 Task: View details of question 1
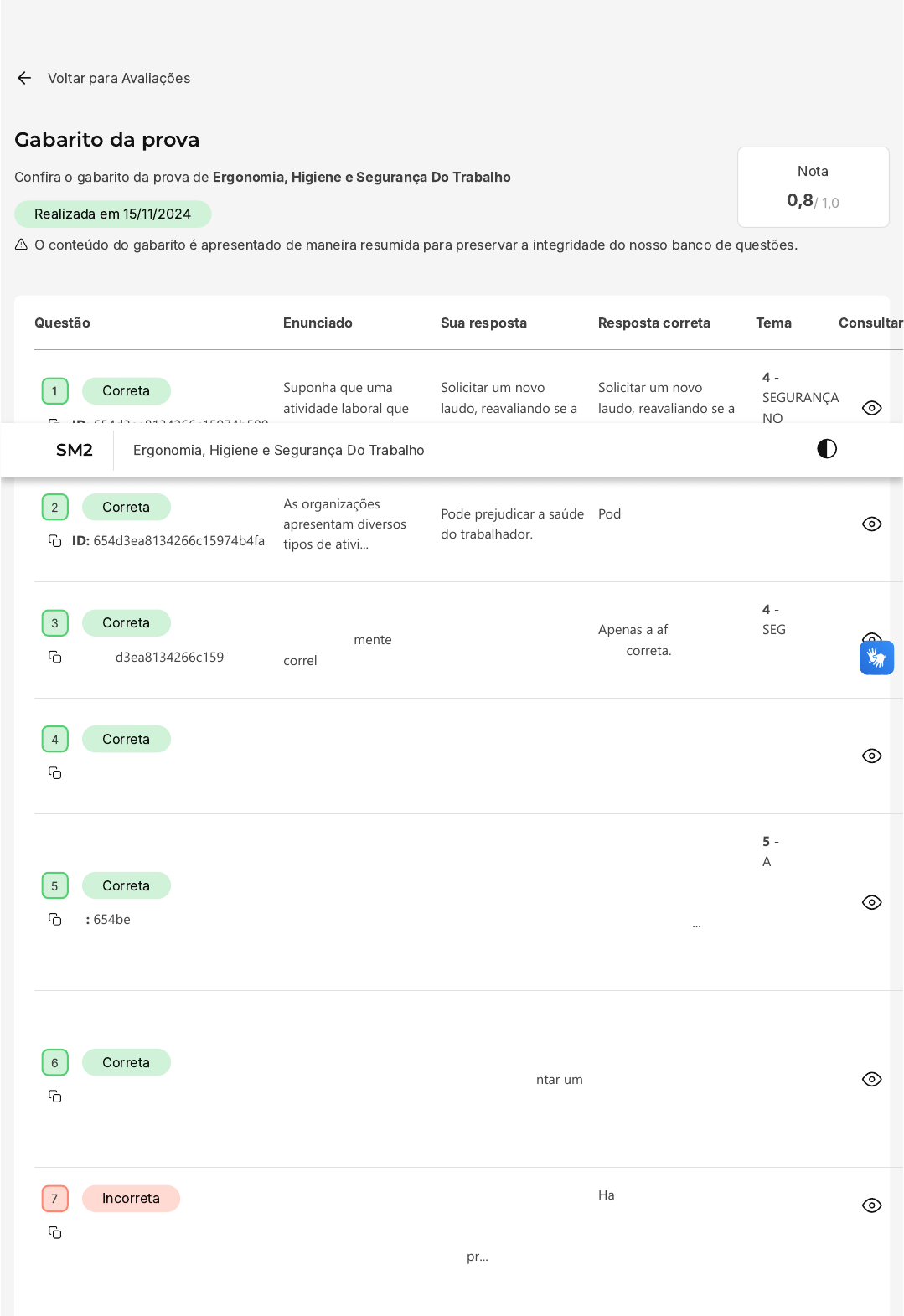871,408
